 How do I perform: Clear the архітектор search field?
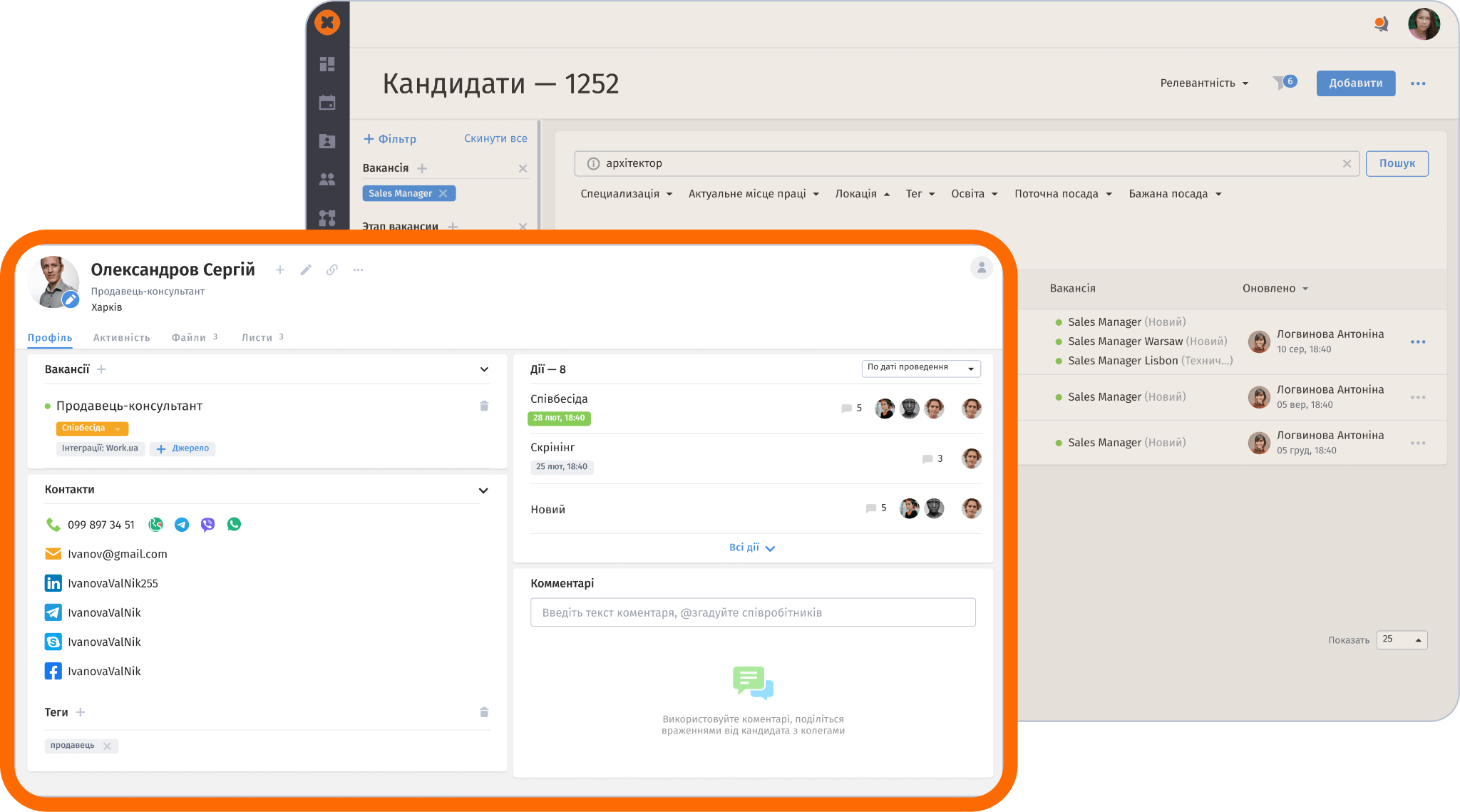[1347, 163]
